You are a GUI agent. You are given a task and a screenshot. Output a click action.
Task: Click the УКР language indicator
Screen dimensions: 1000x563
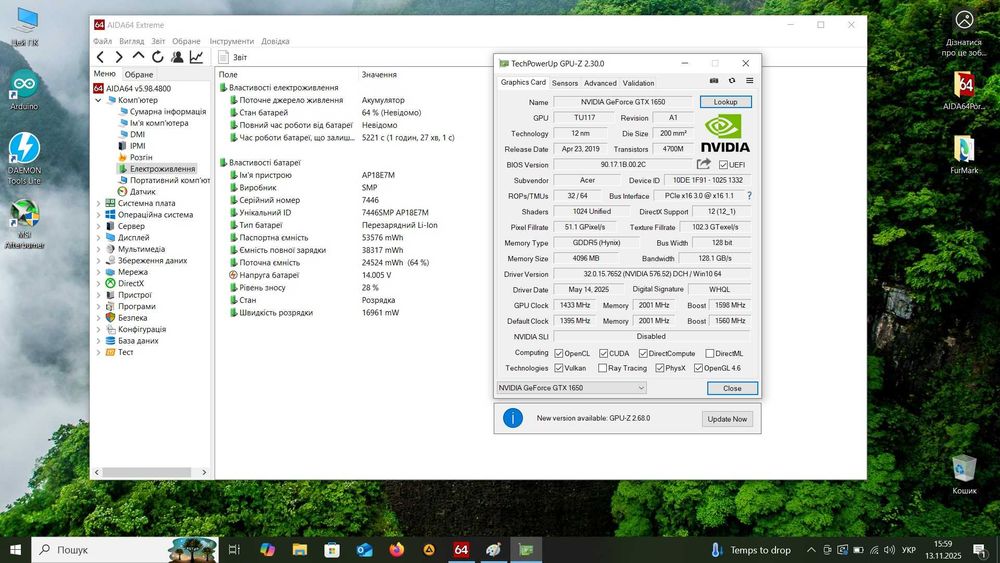coord(909,550)
